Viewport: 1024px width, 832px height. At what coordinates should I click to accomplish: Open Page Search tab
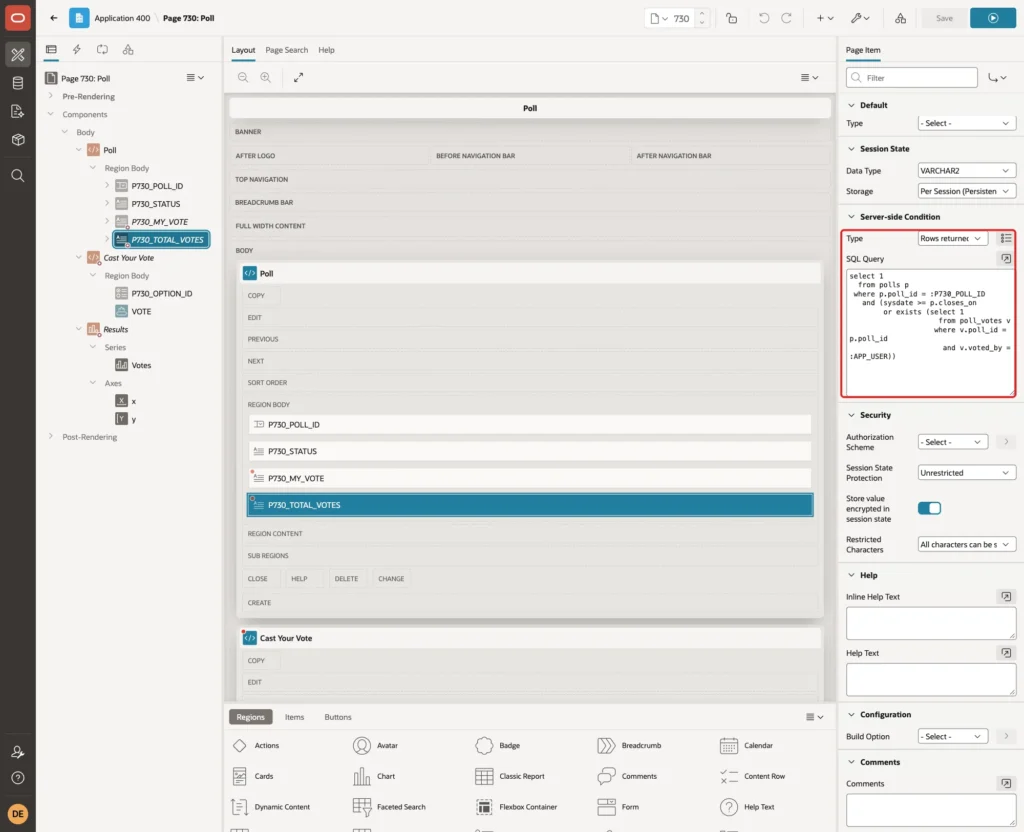(286, 50)
